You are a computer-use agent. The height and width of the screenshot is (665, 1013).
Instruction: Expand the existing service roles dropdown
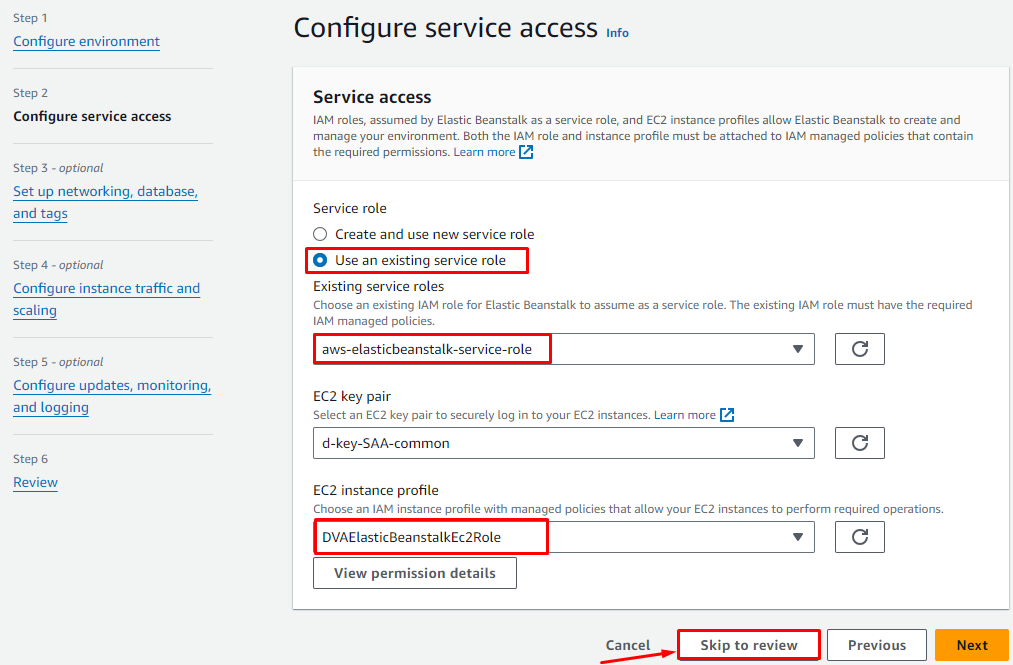pyautogui.click(x=564, y=349)
